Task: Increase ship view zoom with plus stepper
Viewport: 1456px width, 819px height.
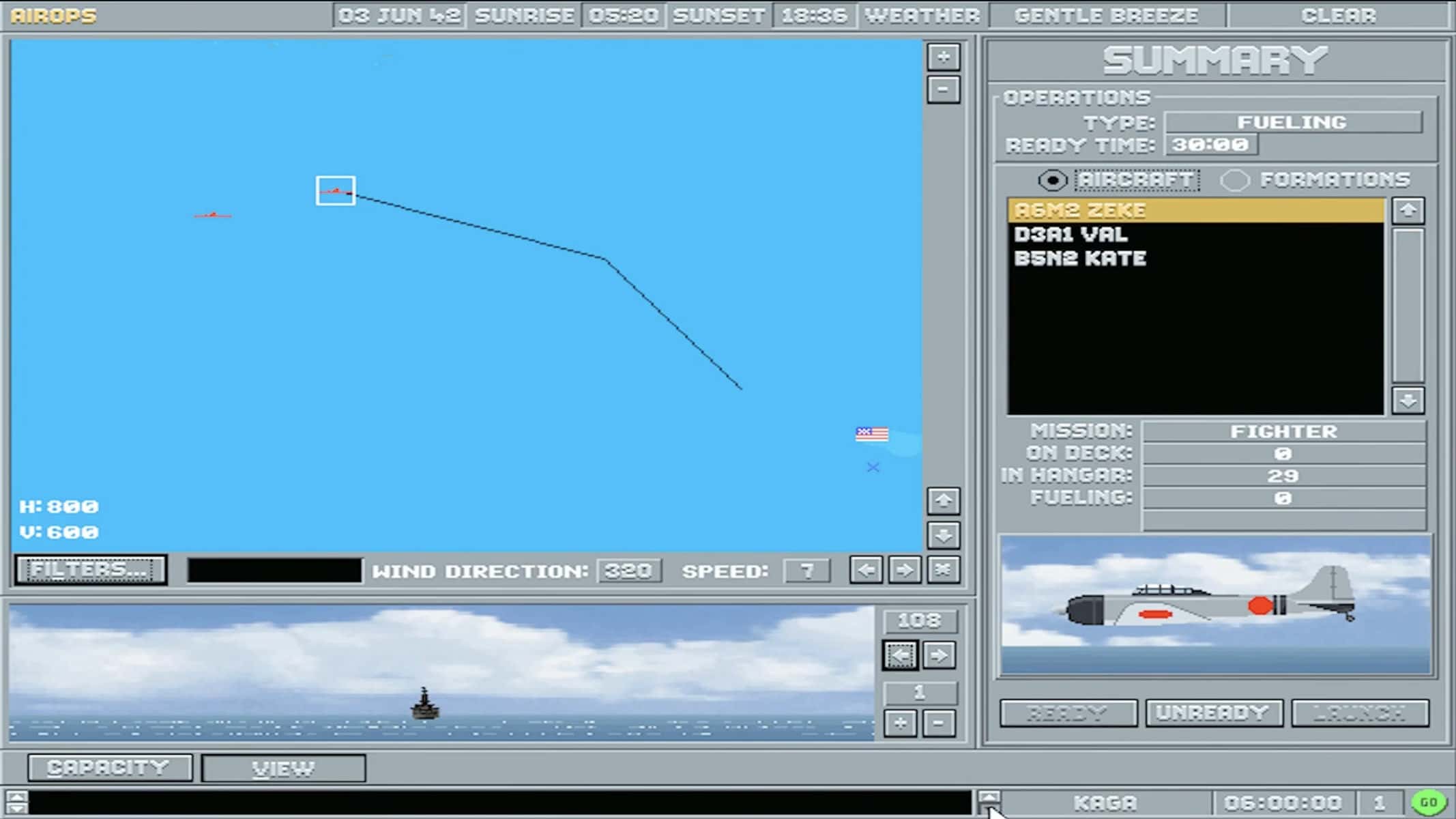Action: click(x=901, y=723)
